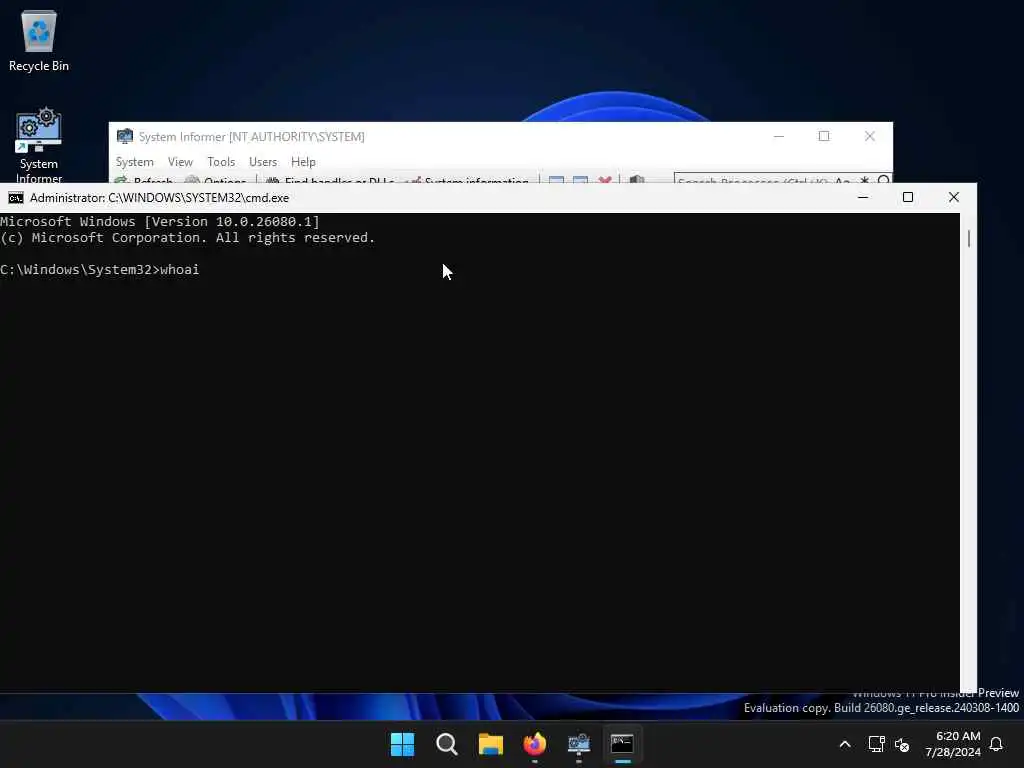The width and height of the screenshot is (1024, 768).
Task: Select the System Informer desktop shortcut
Action: click(39, 145)
